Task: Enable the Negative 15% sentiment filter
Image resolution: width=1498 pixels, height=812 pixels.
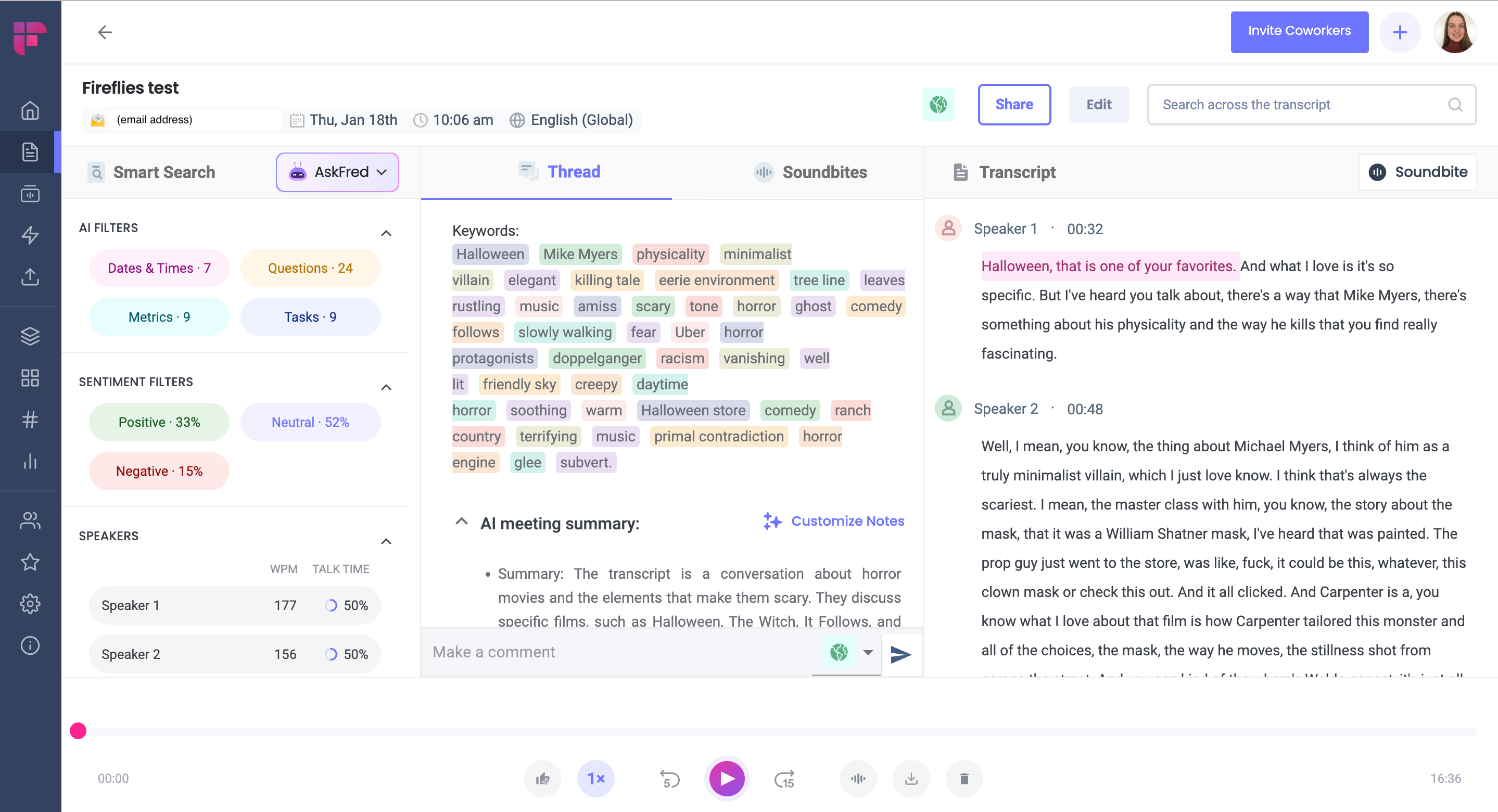Action: pos(159,471)
